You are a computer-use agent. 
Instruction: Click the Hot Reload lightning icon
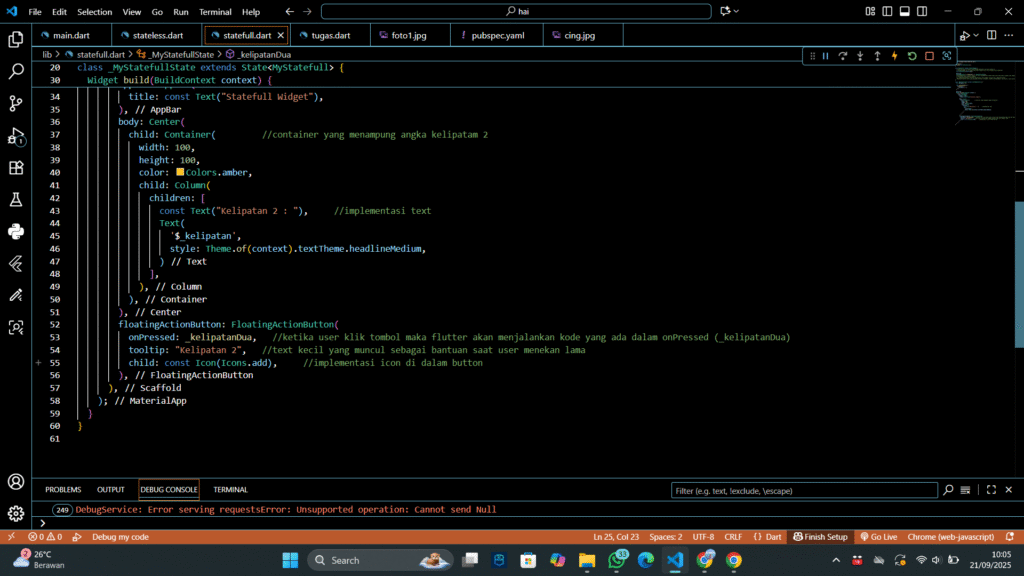[894, 56]
